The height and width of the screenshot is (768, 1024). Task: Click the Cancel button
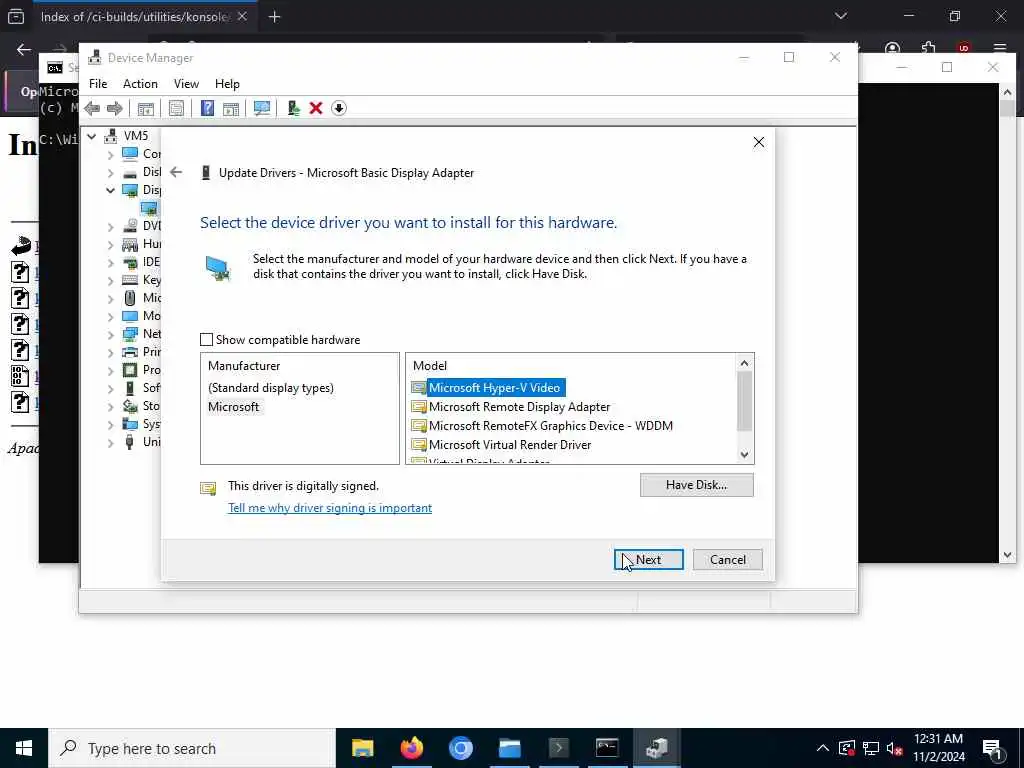[728, 560]
